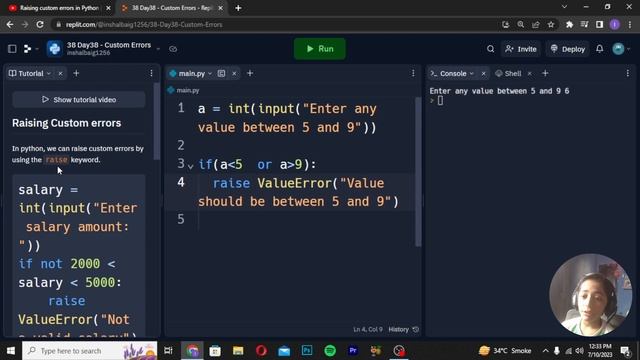
Task: Open console pane three-dot menu
Action: (628, 73)
